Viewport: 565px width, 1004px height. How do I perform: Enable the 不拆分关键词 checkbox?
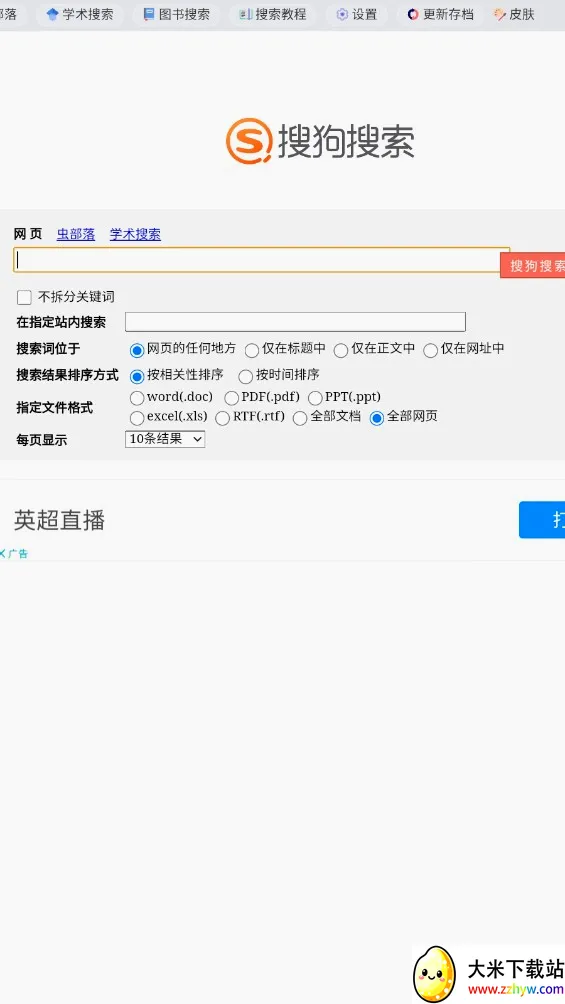(x=24, y=297)
